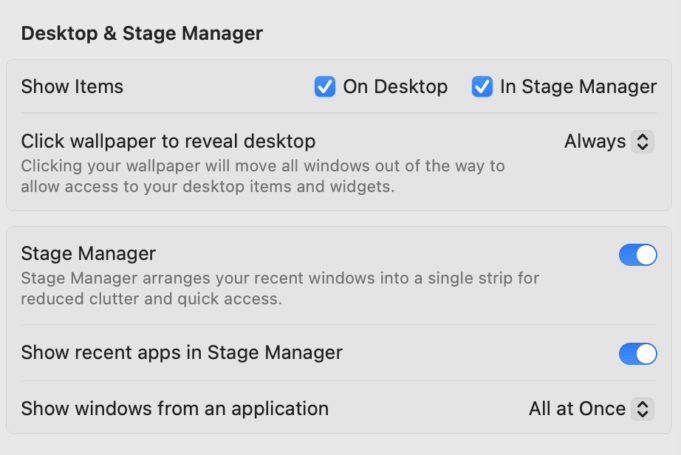Click the Show recent apps in Stage Manager label
This screenshot has width=681, height=455.
pos(182,353)
